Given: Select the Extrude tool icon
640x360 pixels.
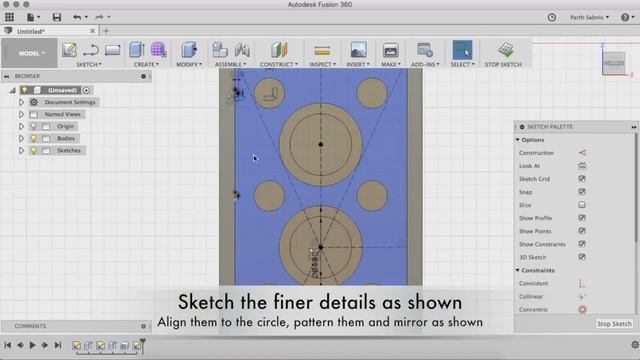Looking at the screenshot, I should point(137,50).
